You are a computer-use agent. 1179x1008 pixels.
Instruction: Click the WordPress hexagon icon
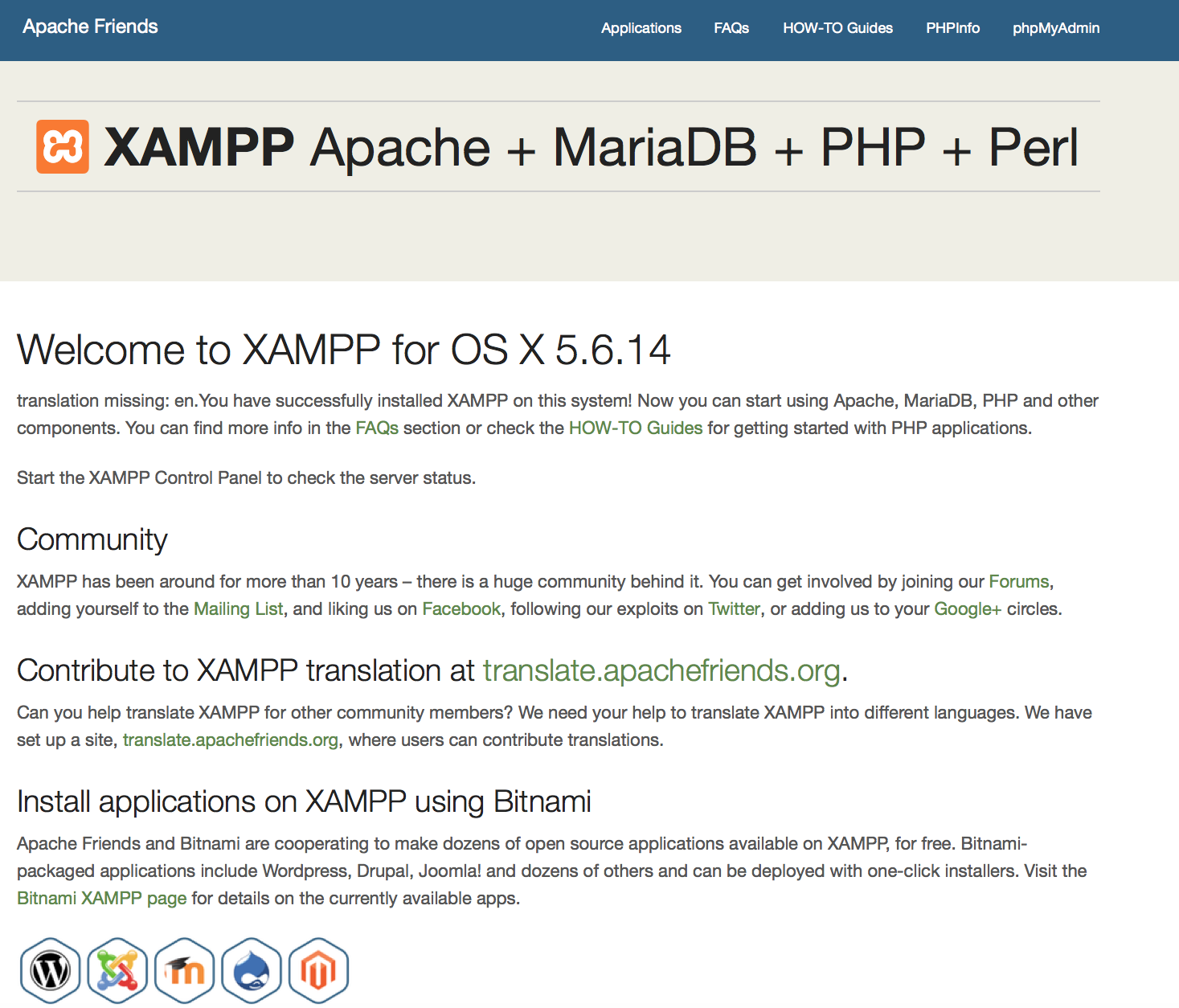[50, 970]
